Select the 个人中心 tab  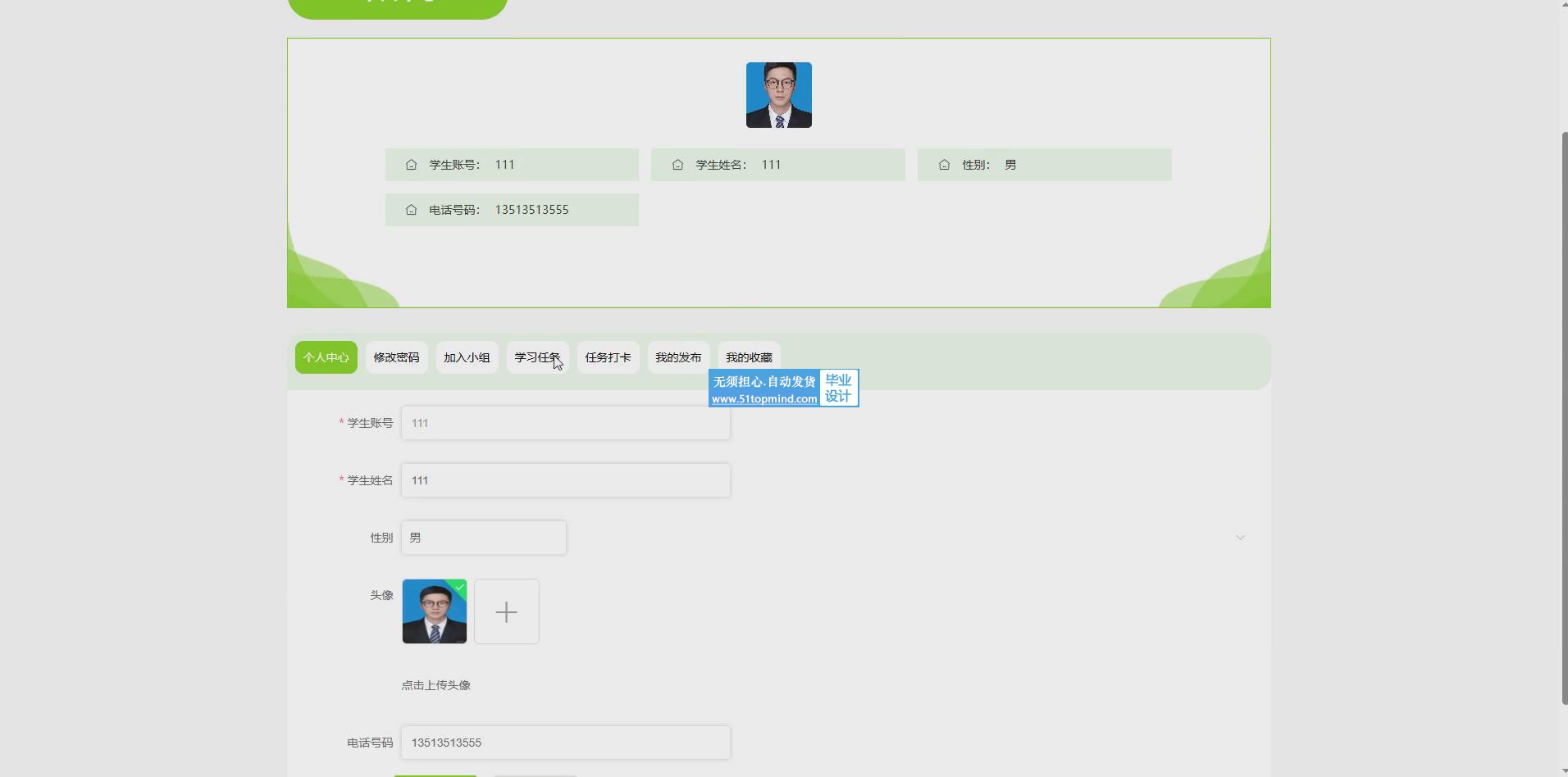[326, 357]
